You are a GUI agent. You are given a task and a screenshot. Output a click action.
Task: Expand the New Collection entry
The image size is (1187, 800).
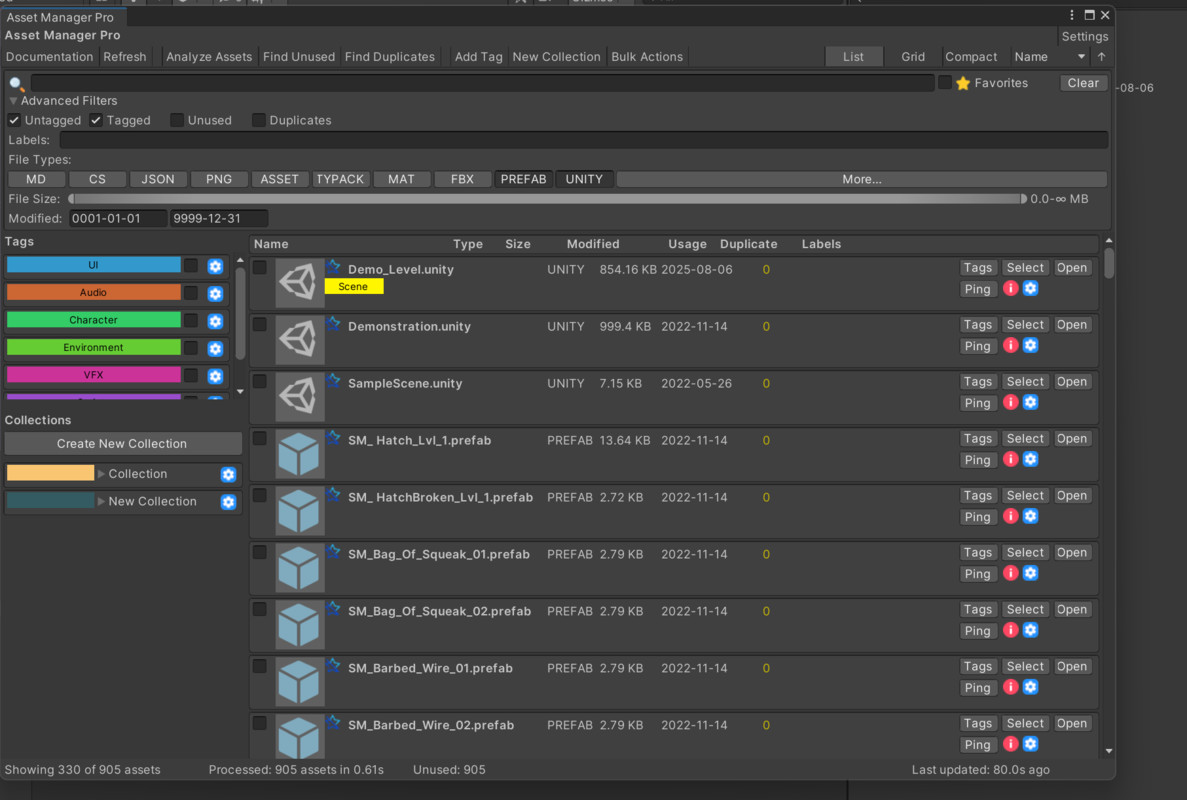100,501
